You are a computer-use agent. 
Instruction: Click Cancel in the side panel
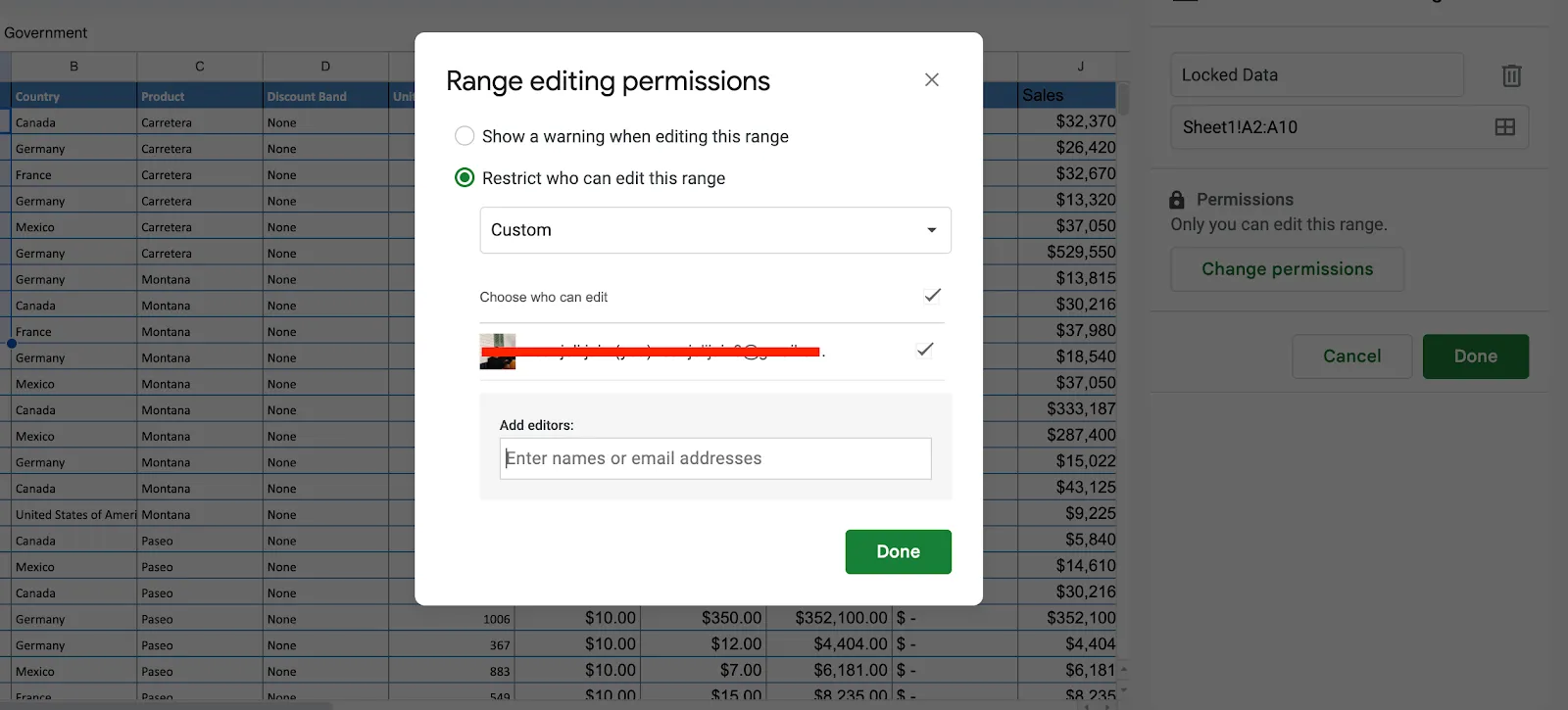click(1351, 356)
